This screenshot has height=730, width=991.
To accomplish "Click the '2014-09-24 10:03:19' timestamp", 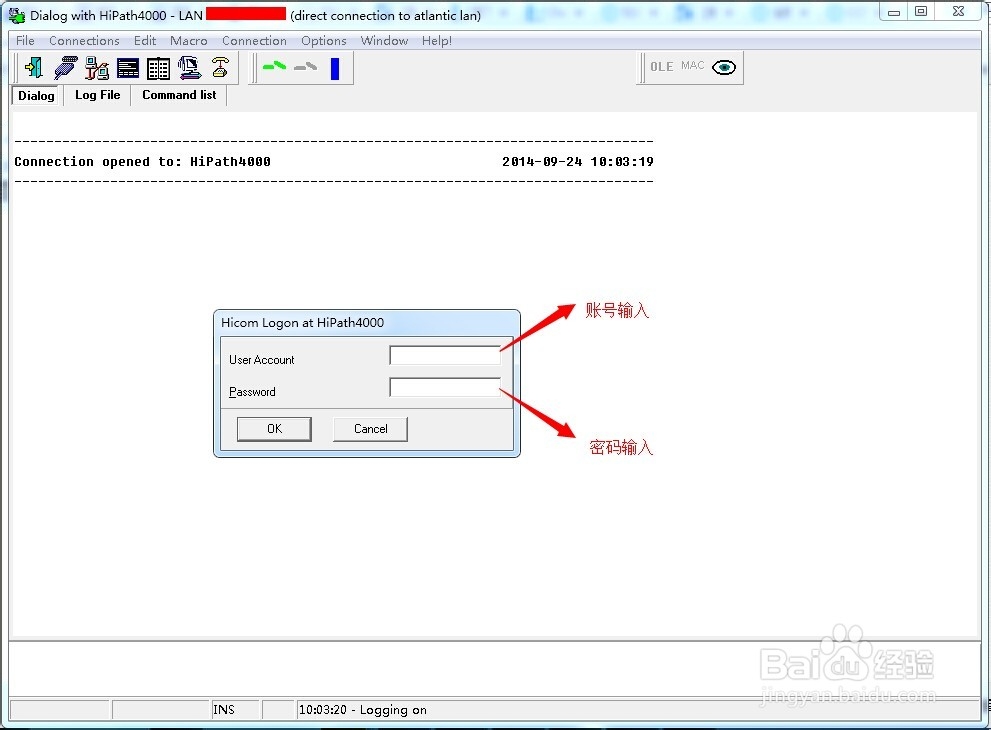I will (x=578, y=162).
